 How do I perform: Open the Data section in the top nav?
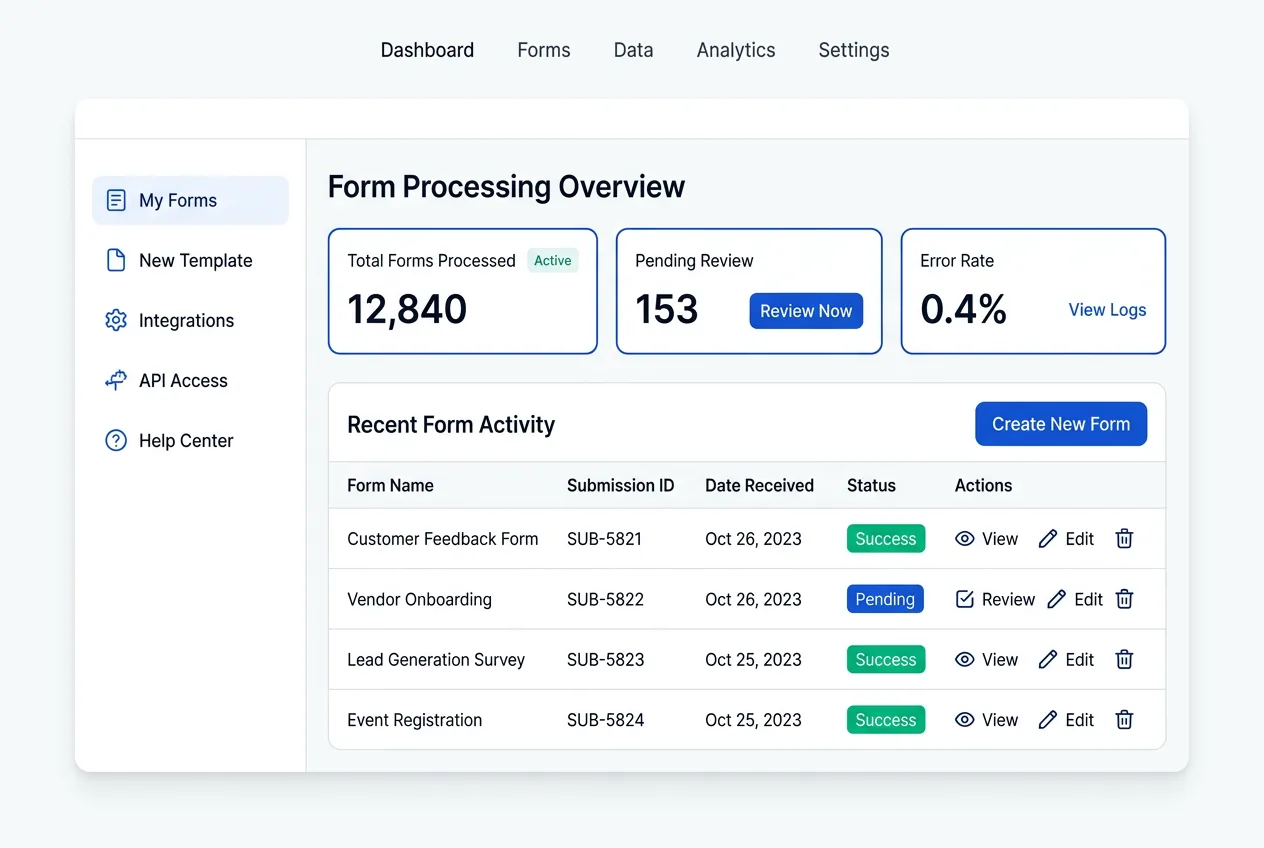633,49
